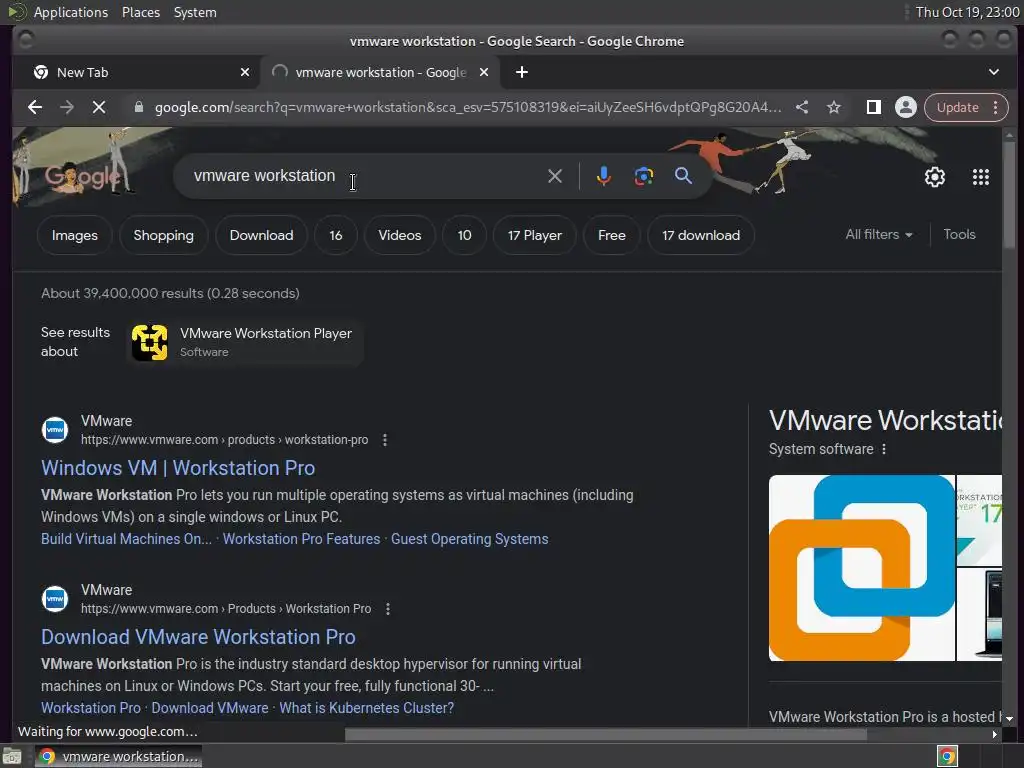Click the horizontal page scrollbar
This screenshot has height=768, width=1024.
point(605,735)
